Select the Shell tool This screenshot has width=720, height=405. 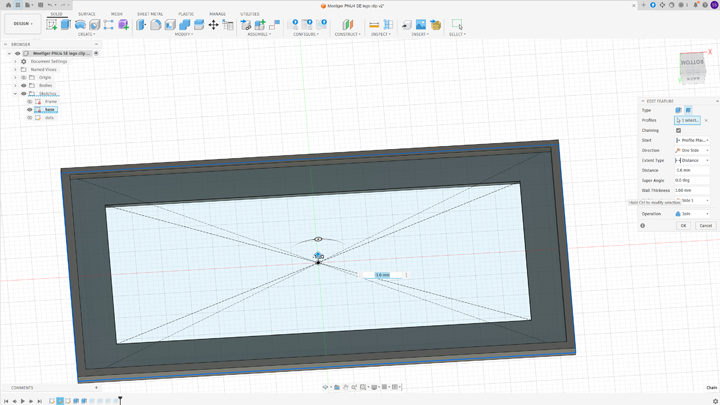(x=170, y=24)
